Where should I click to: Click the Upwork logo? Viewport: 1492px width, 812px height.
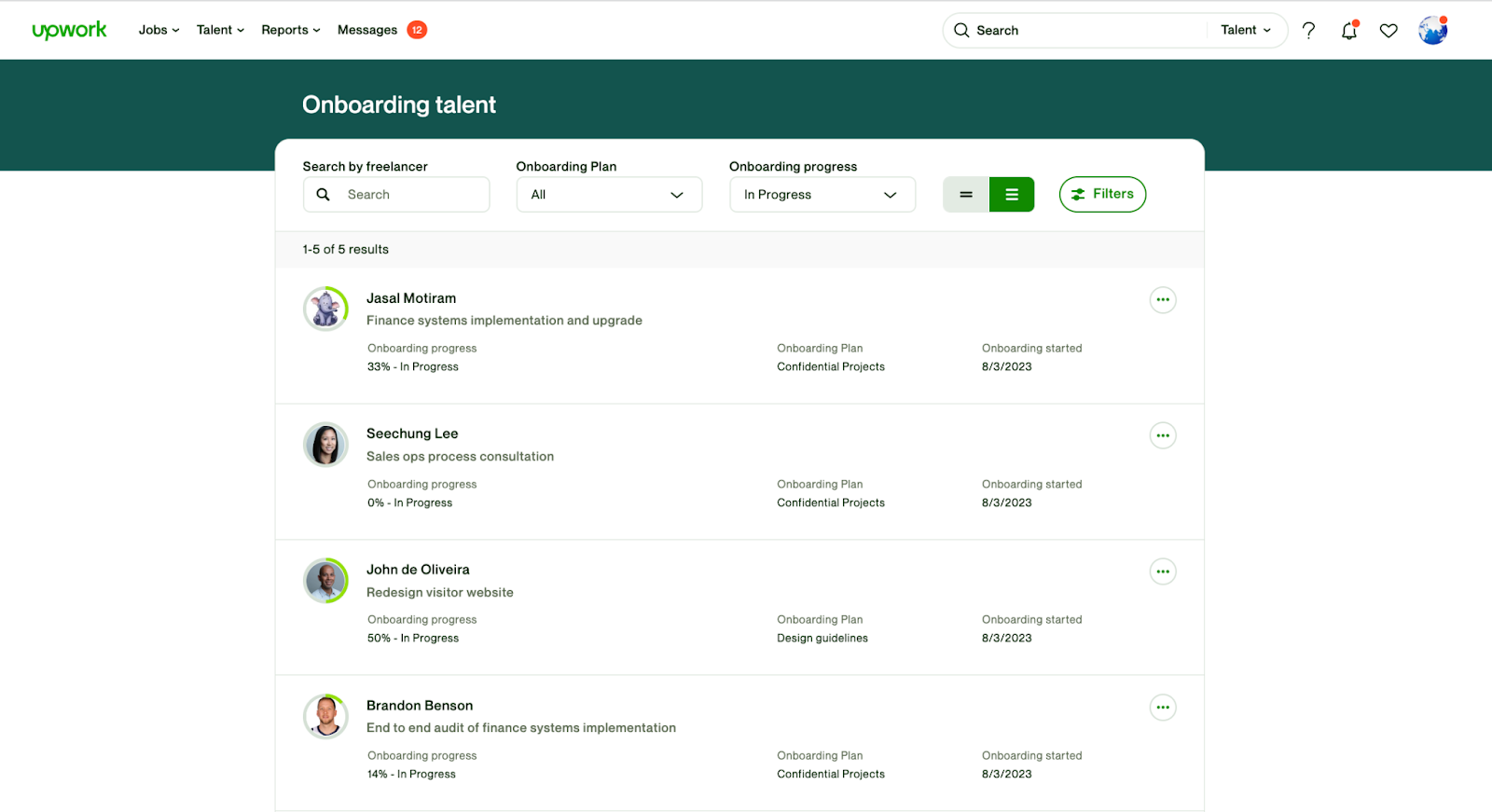tap(70, 30)
